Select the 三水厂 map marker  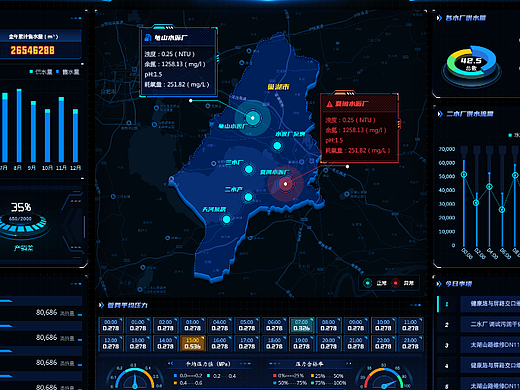click(x=249, y=169)
